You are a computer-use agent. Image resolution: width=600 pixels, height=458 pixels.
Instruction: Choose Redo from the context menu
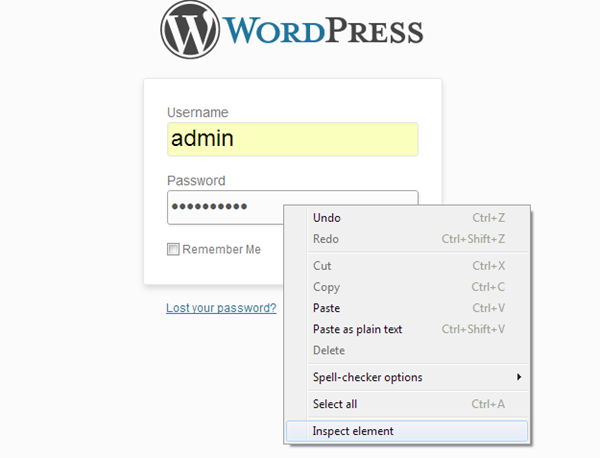(x=407, y=239)
